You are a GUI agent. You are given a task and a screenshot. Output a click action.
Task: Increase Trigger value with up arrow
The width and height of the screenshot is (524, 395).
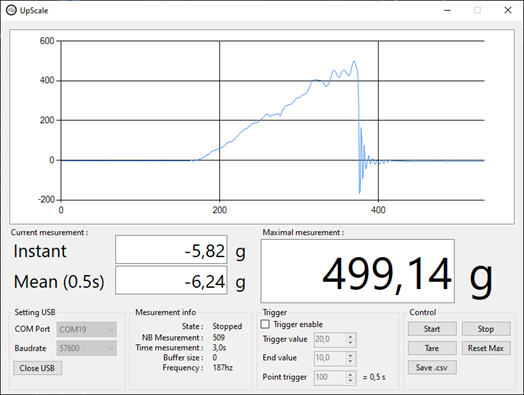point(350,337)
